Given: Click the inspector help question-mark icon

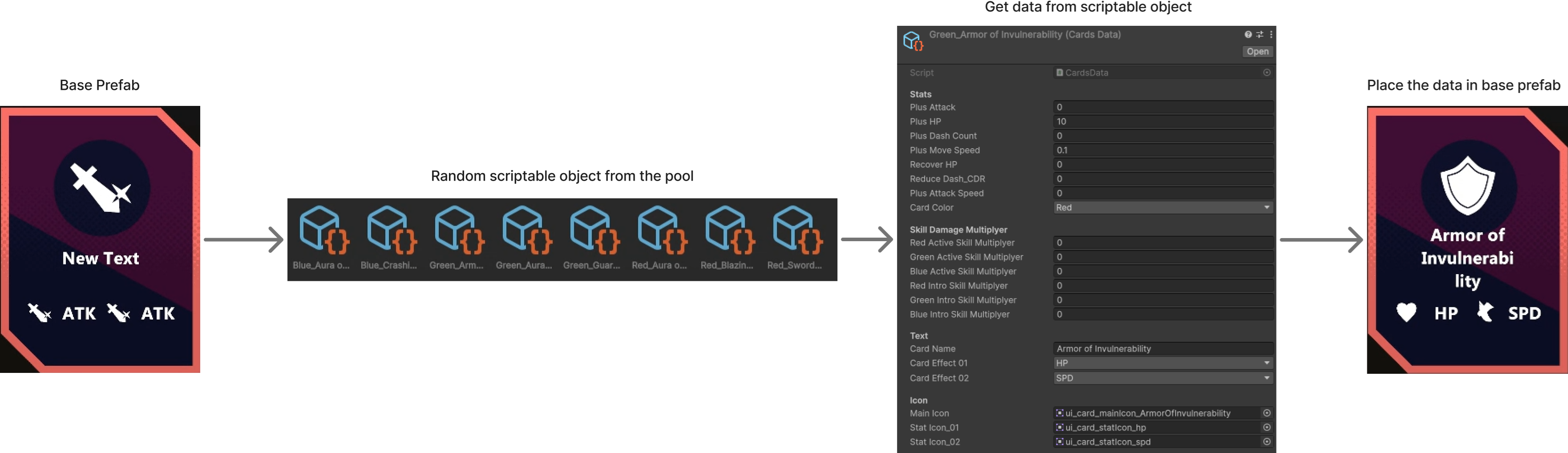Looking at the screenshot, I should [1248, 35].
